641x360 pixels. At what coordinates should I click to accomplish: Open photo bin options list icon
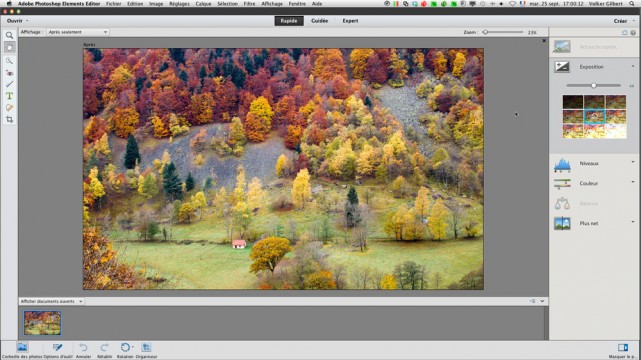pyautogui.click(x=532, y=301)
